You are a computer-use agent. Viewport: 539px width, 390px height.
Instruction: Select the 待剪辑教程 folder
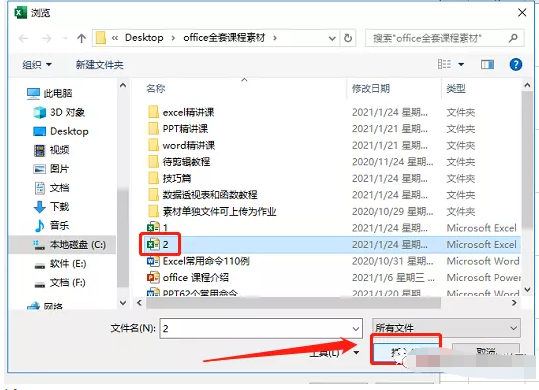(x=179, y=162)
